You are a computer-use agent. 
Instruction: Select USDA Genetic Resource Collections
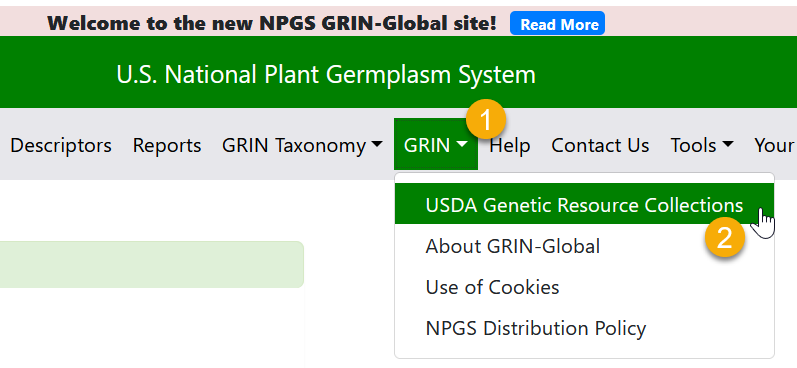point(585,205)
